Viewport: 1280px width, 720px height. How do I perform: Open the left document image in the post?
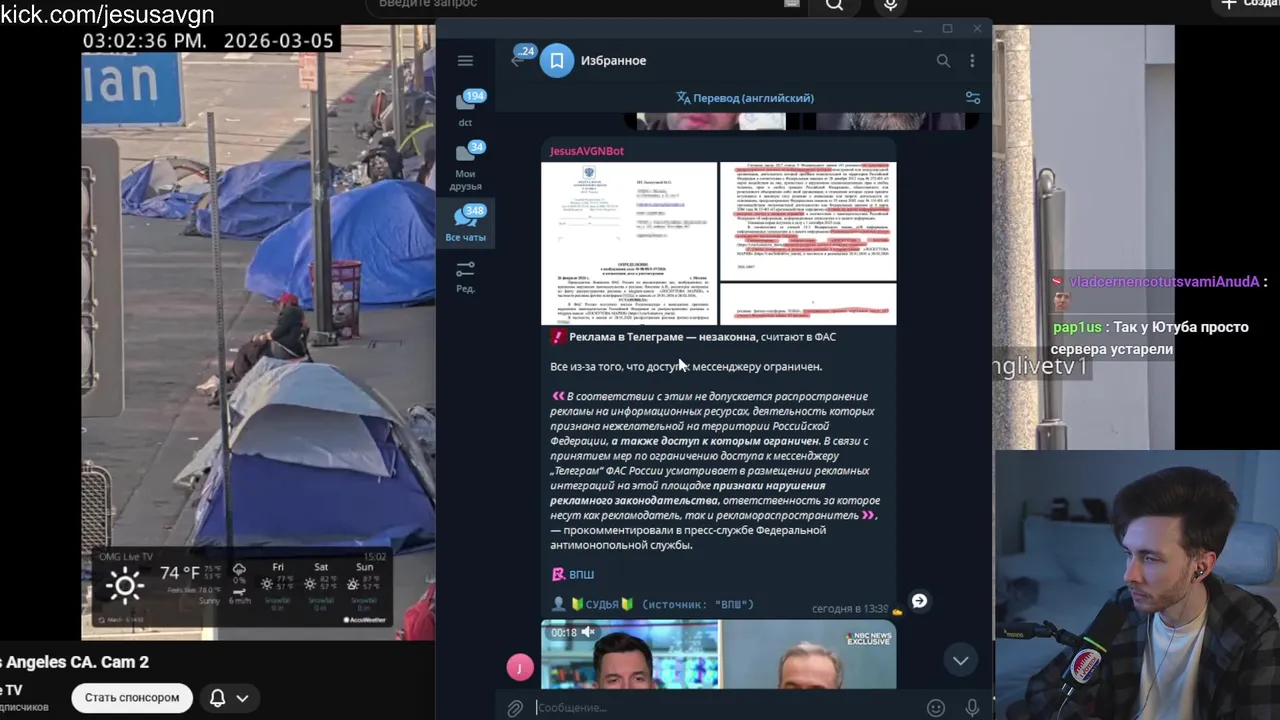[629, 243]
